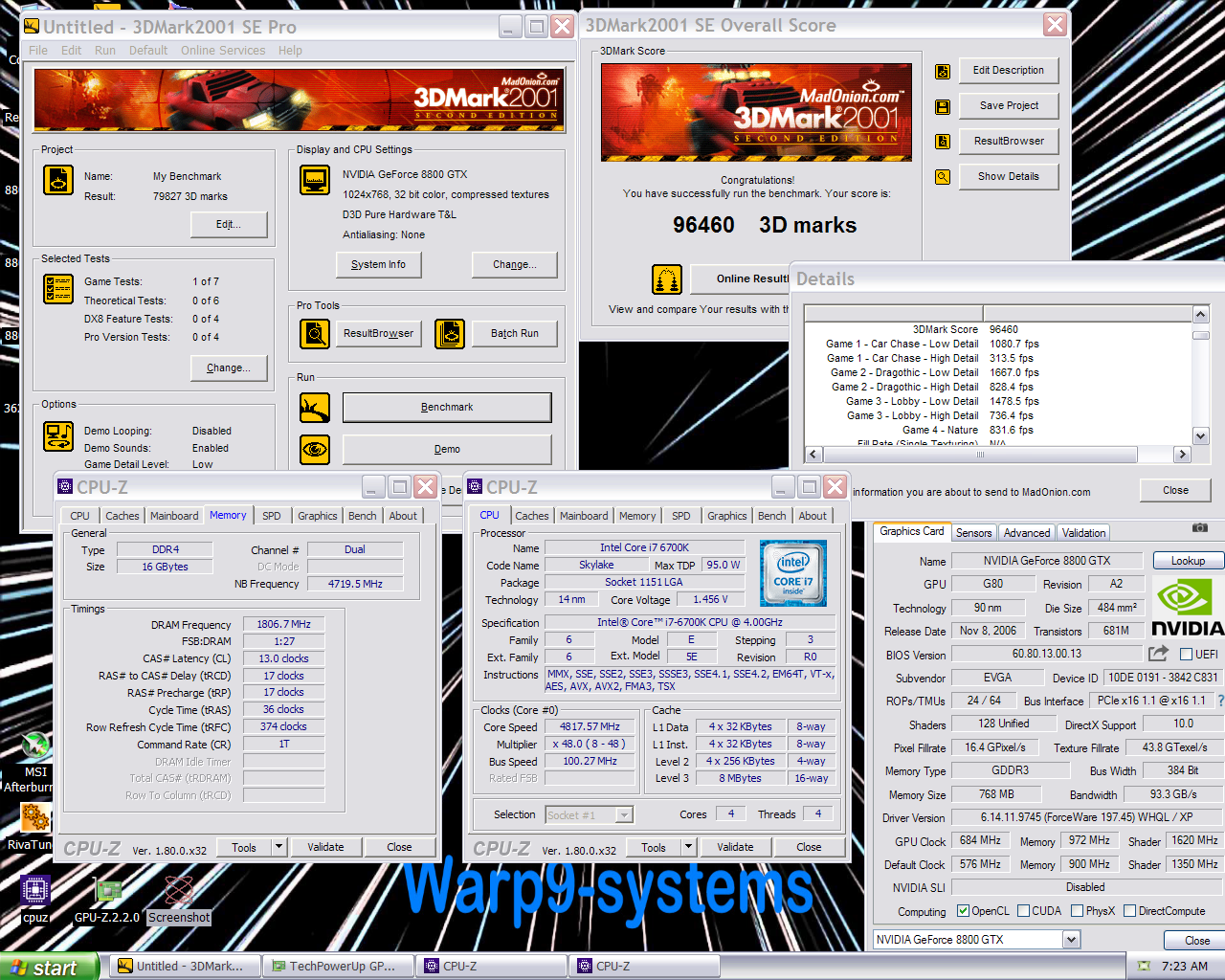Click the Bus Interface question mark icon
The width and height of the screenshot is (1225, 980).
pyautogui.click(x=1220, y=701)
